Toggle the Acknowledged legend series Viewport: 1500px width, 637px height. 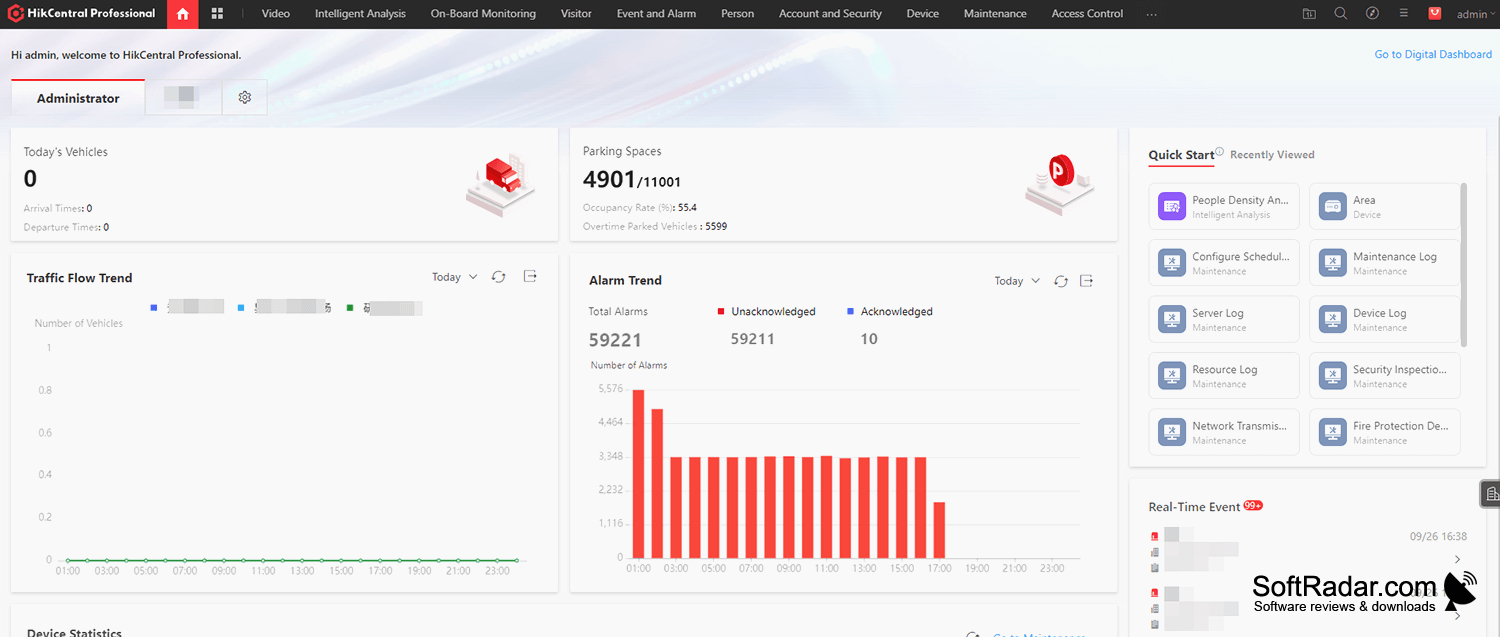coord(890,312)
